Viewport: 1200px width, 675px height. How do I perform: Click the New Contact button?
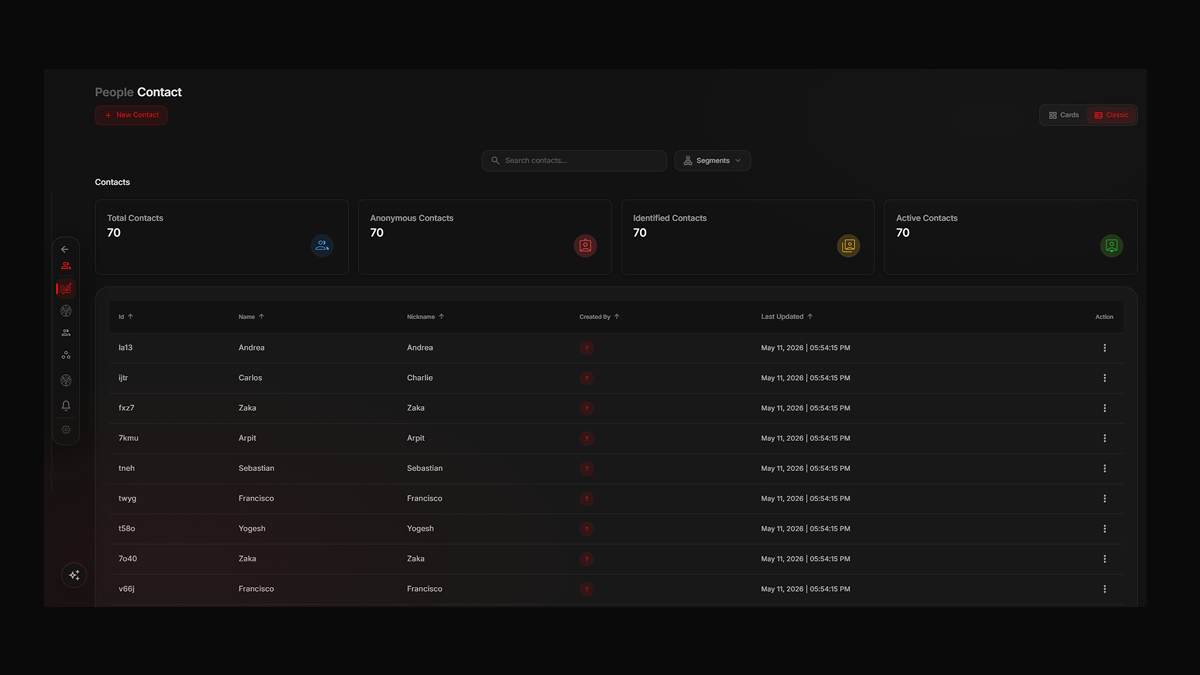(x=131, y=115)
